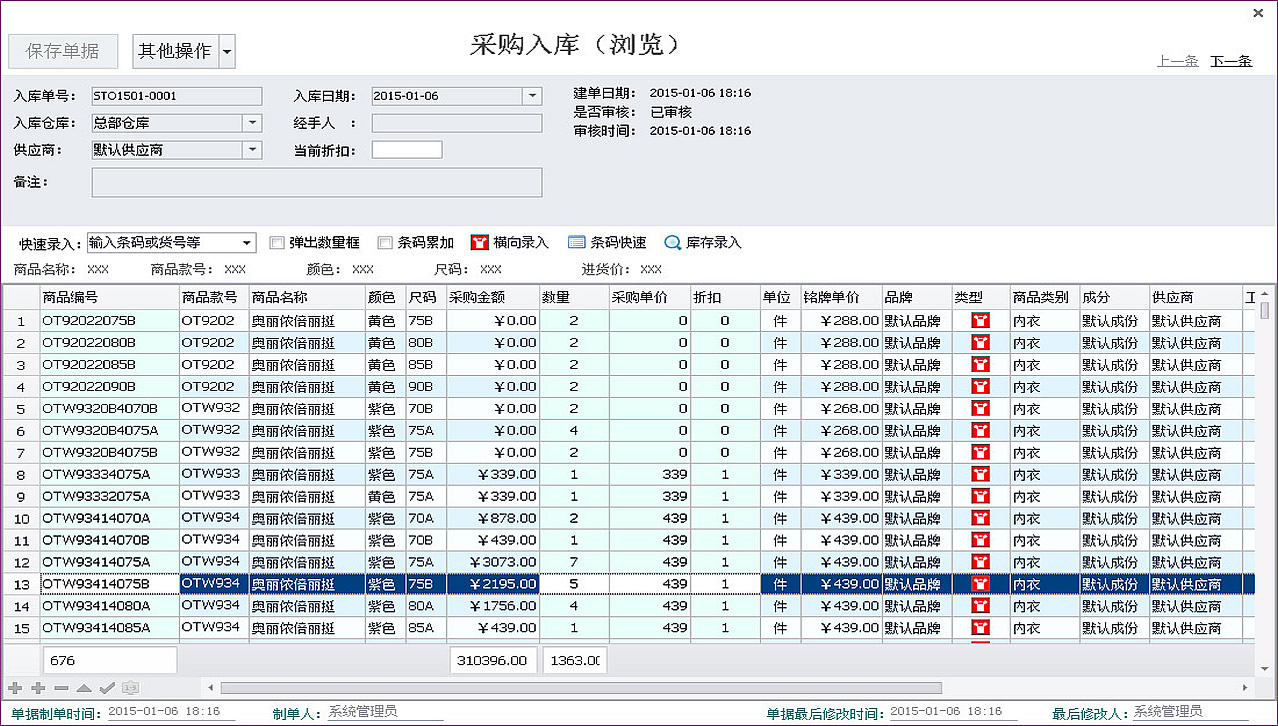Enable the 弹出数量框 checkbox

(x=277, y=242)
